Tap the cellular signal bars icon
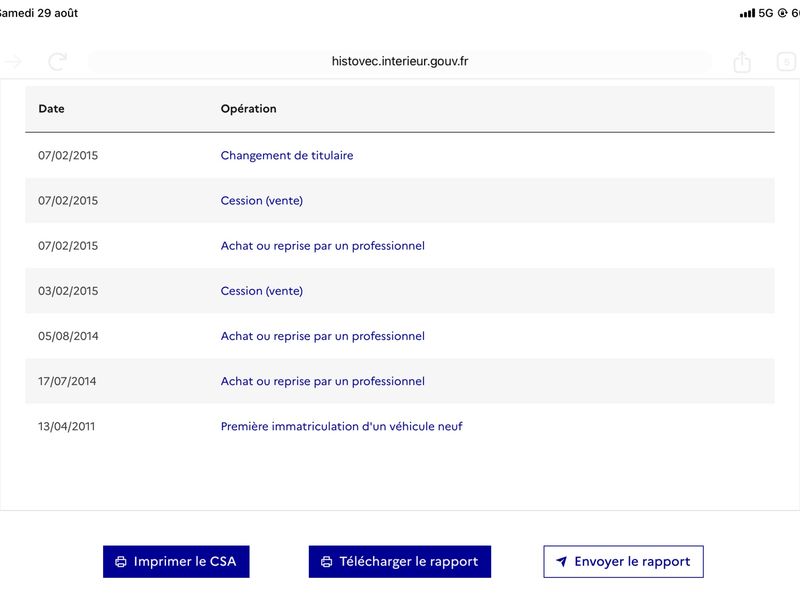 [x=747, y=13]
